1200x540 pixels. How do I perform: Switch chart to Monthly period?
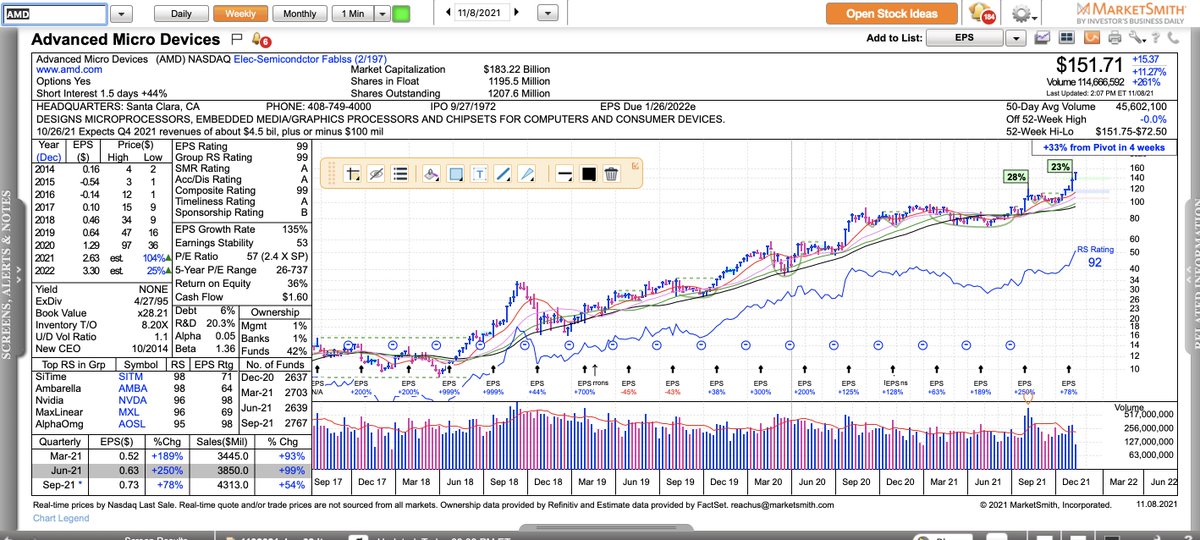(299, 14)
